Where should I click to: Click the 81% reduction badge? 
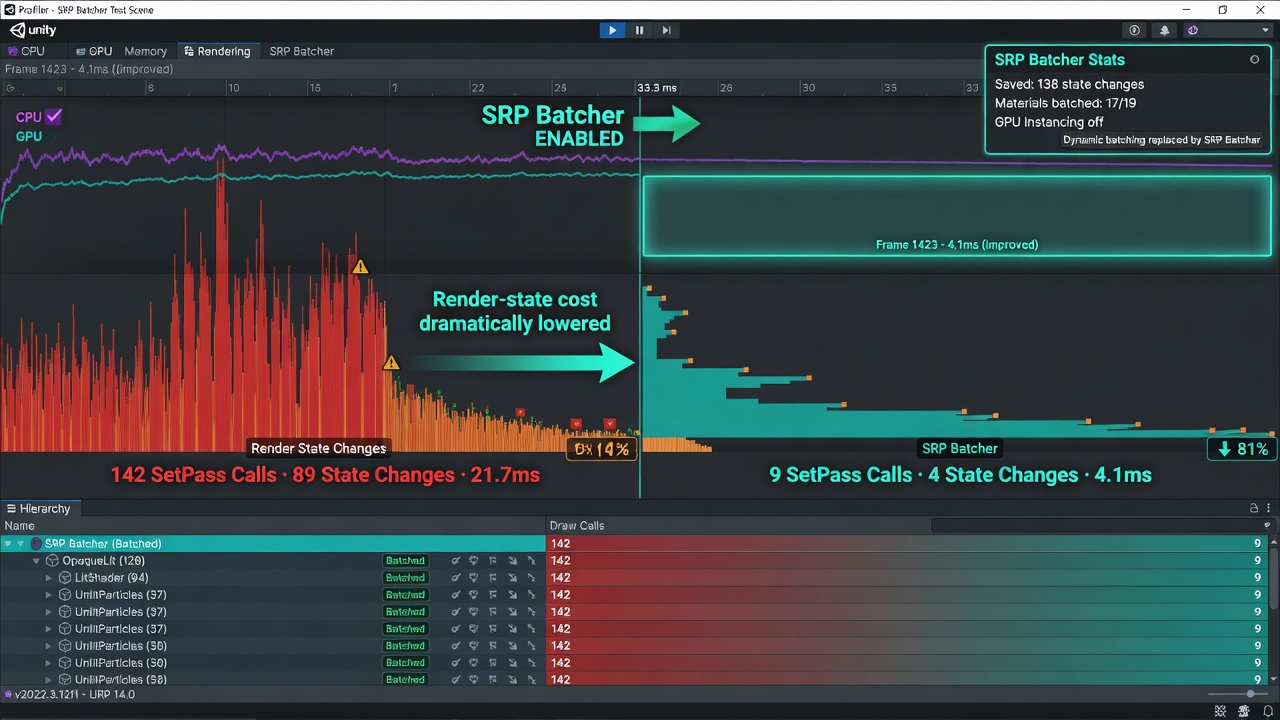tap(1241, 449)
